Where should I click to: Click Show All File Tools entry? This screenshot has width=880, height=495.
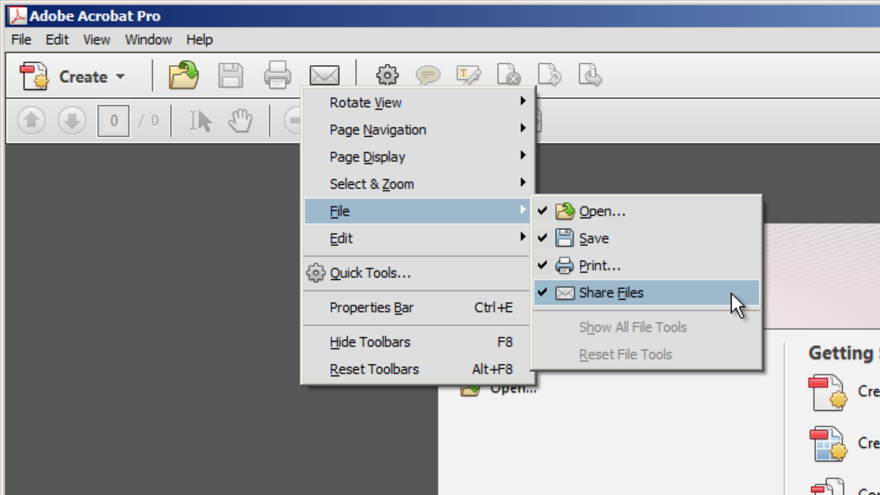(x=647, y=327)
